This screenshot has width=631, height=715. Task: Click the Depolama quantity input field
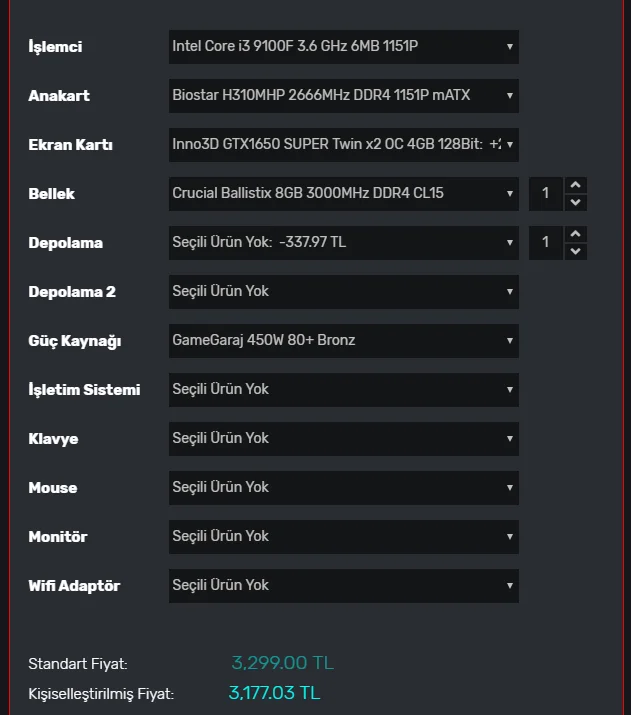pos(546,242)
